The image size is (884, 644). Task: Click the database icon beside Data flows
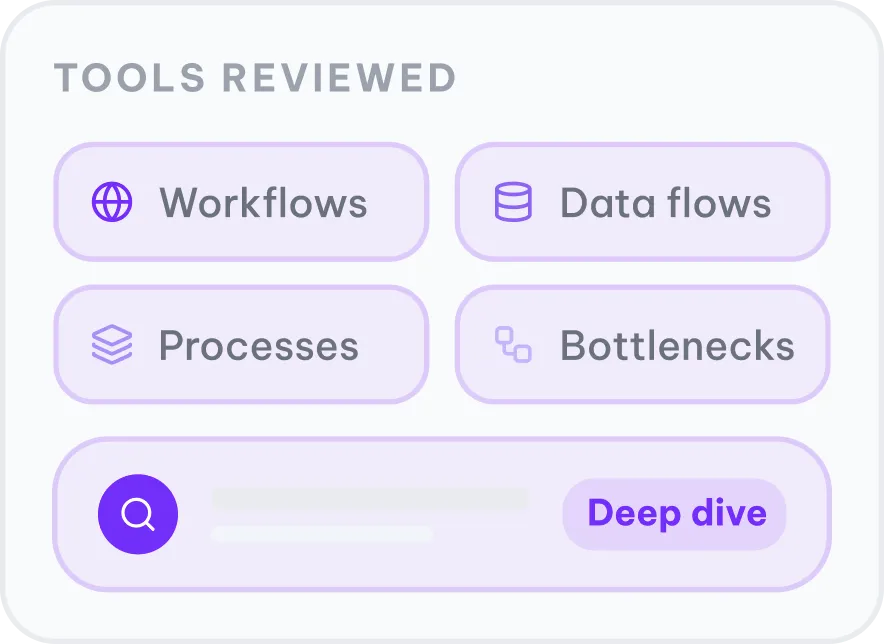pyautogui.click(x=514, y=202)
